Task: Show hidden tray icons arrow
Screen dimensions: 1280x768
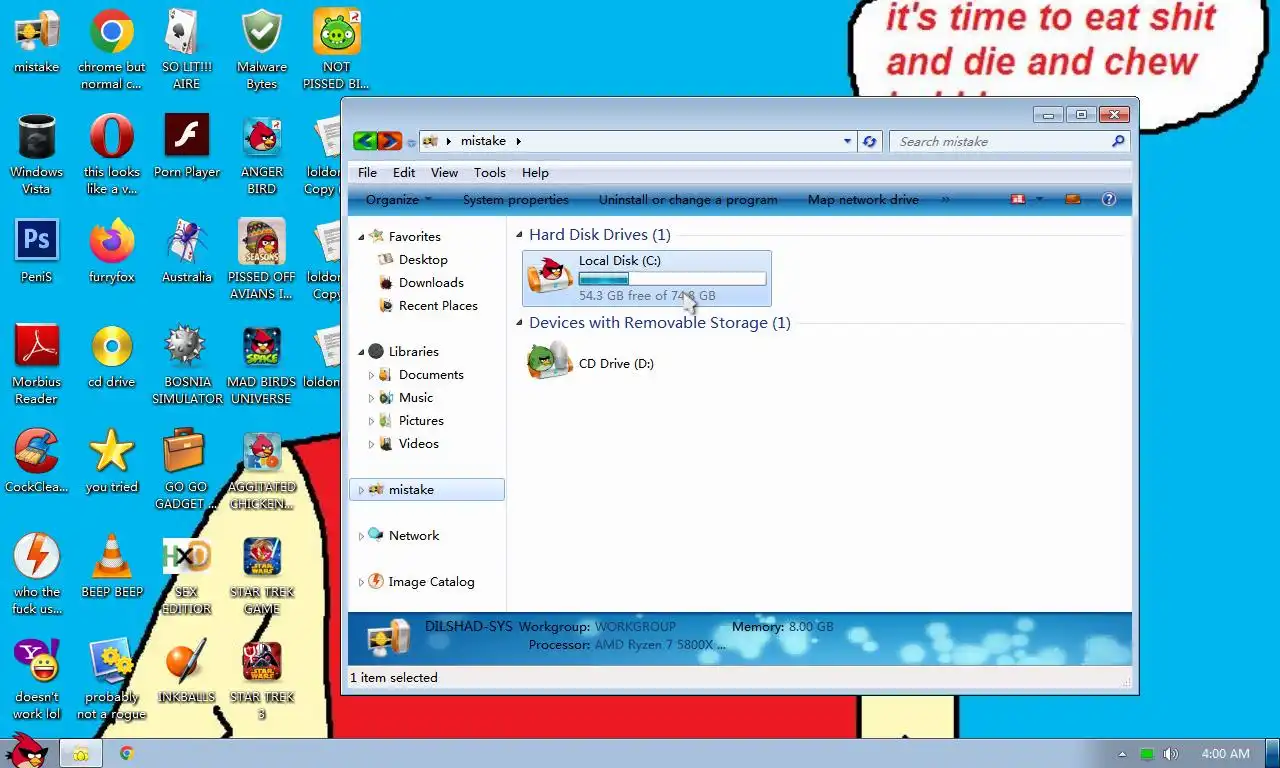Action: click(1122, 754)
